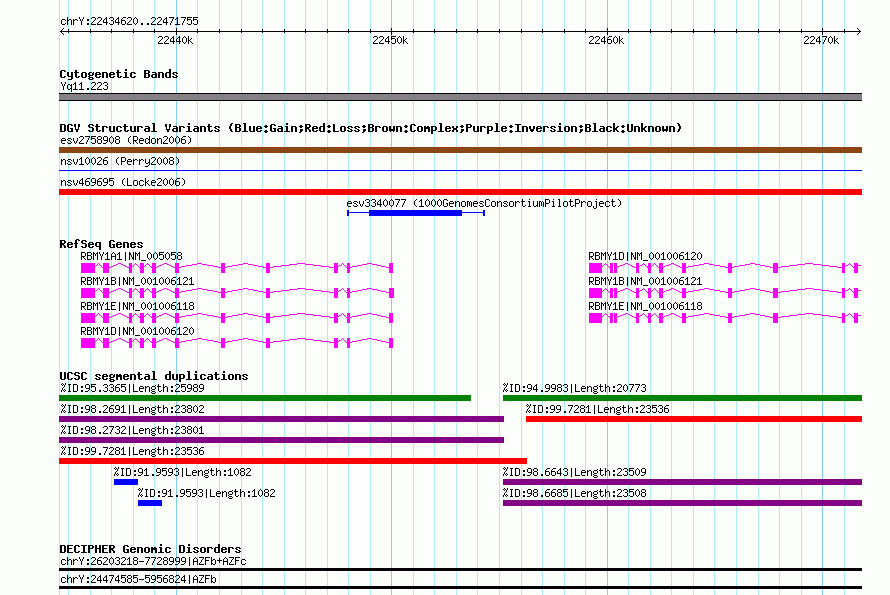
Task: Click the %ID:94.9983|Length:20773 duplication label
Action: click(574, 388)
